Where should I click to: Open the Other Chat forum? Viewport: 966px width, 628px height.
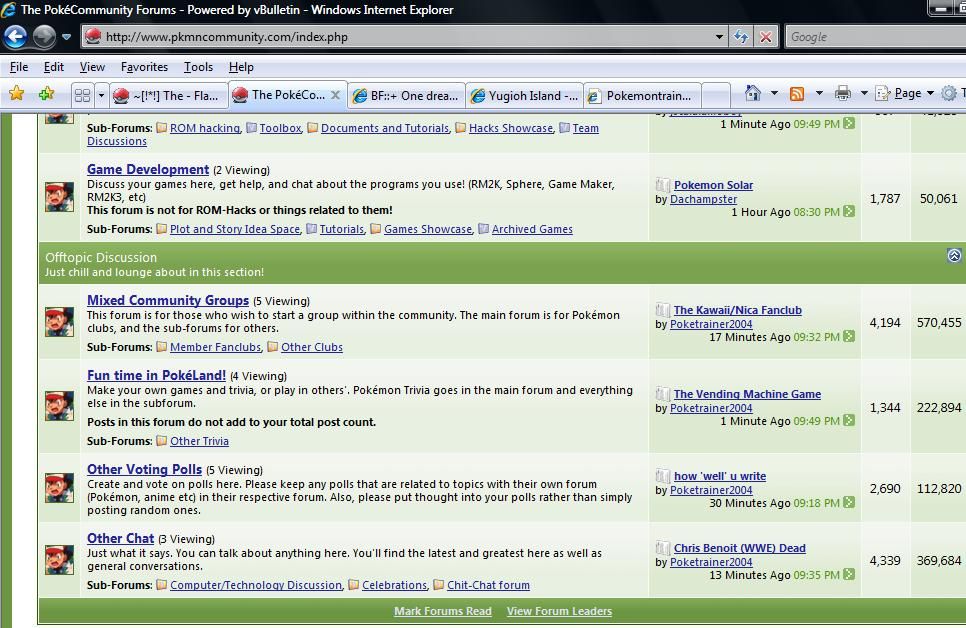coord(120,539)
